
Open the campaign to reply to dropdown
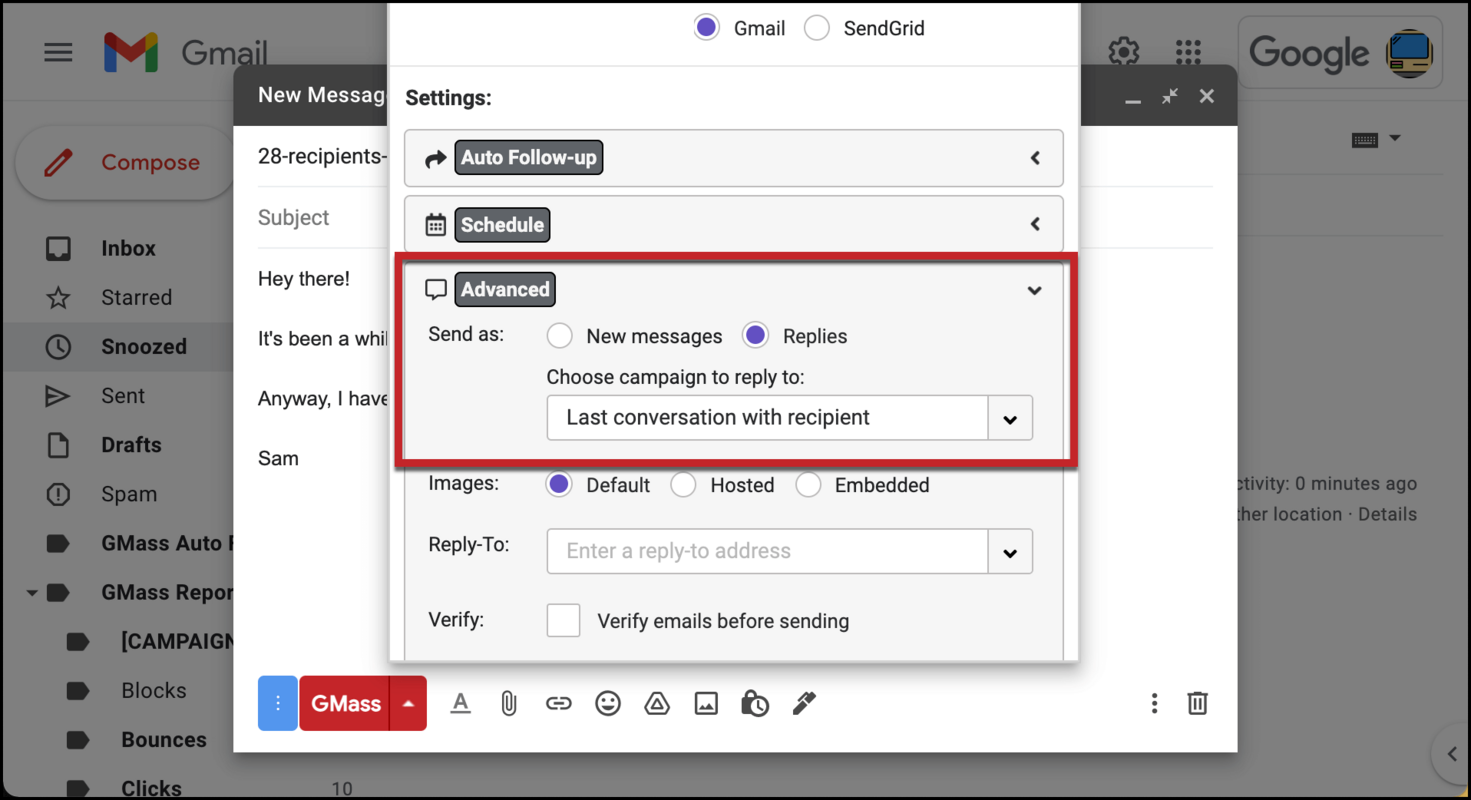pos(1010,418)
